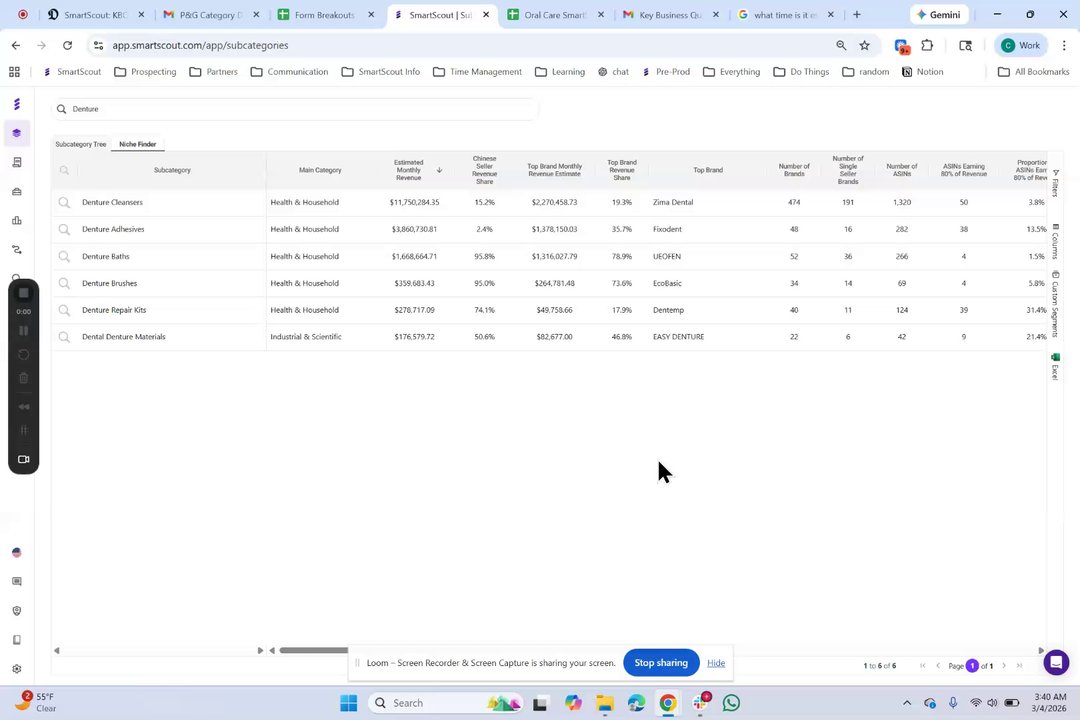Go to previous page arrow in pagination
The height and width of the screenshot is (720, 1080).
click(x=937, y=666)
